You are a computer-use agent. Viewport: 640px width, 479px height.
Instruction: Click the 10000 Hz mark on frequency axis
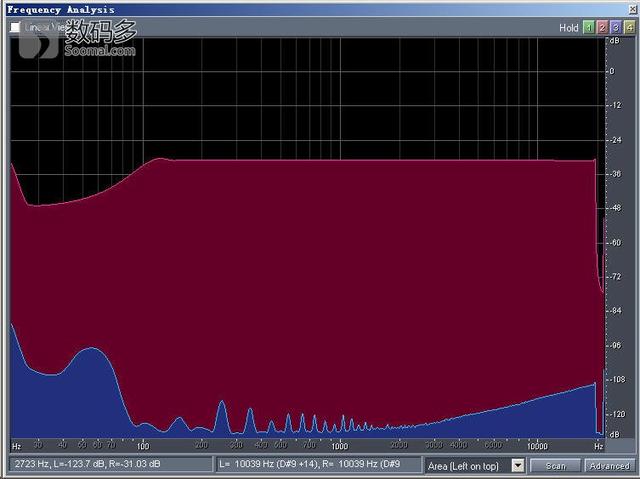[538, 445]
